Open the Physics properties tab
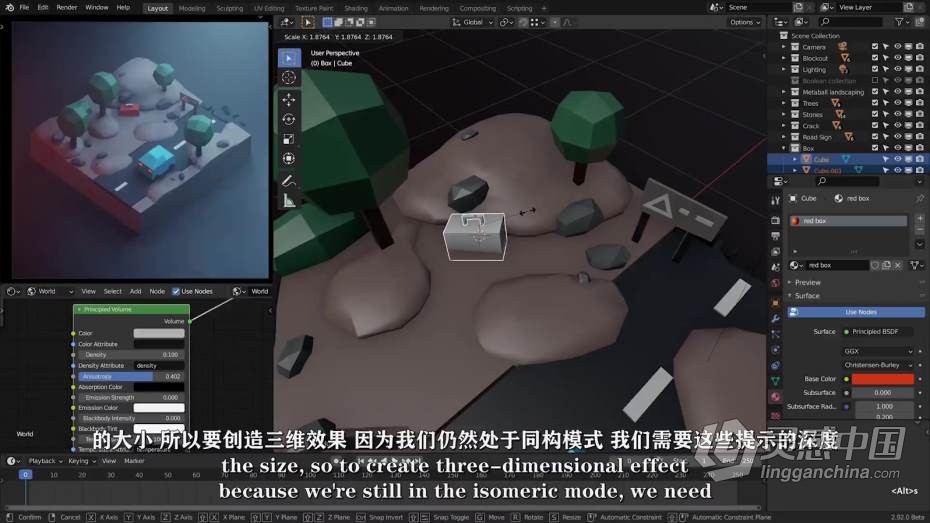Image resolution: width=930 pixels, height=523 pixels. click(x=775, y=350)
